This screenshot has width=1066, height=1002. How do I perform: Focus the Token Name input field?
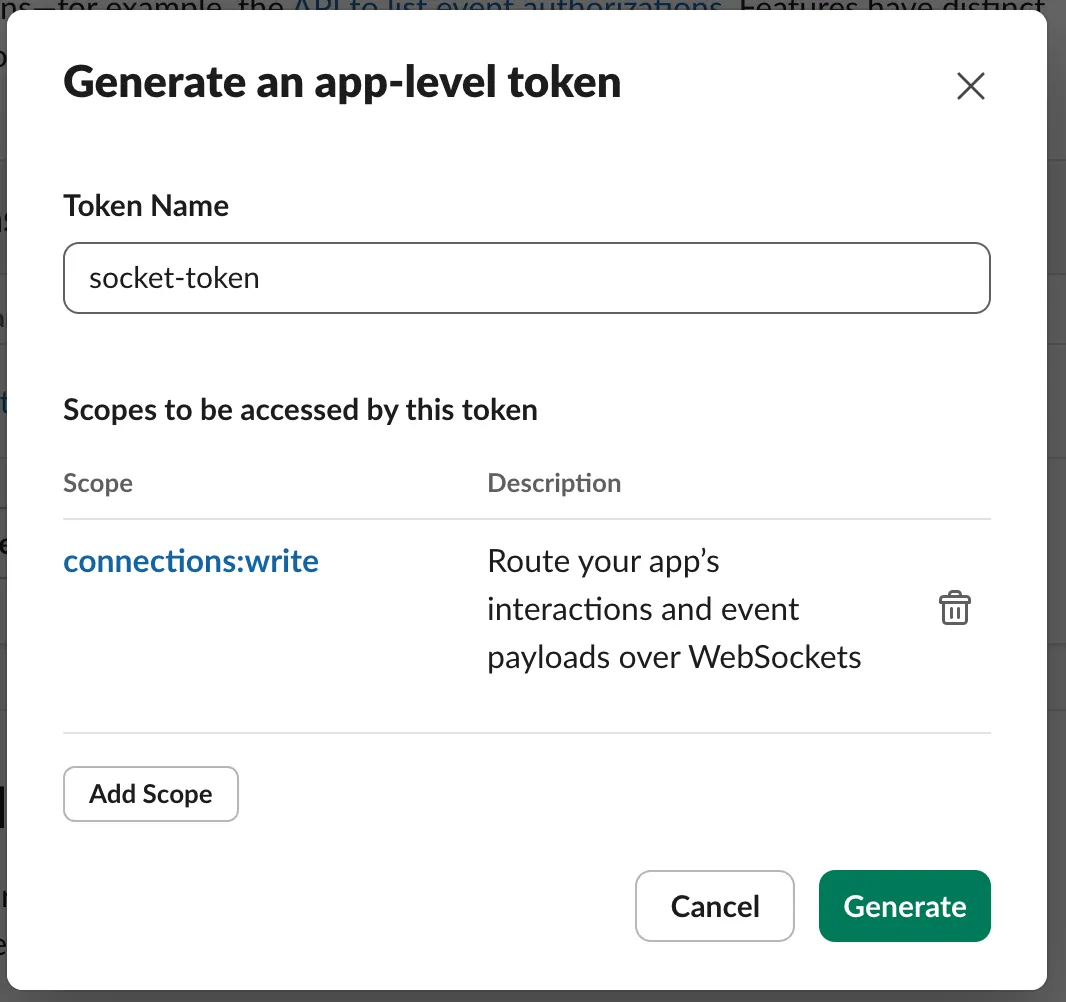[526, 277]
